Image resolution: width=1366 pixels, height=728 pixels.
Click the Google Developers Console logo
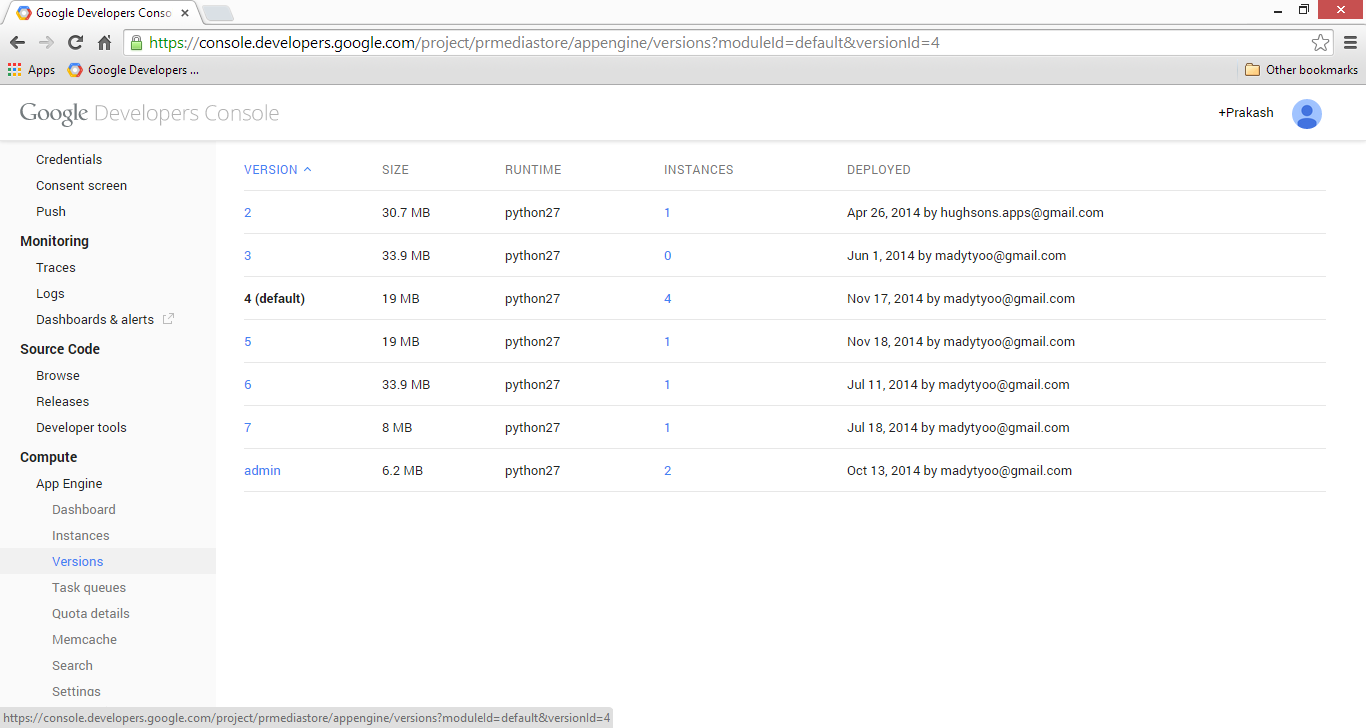[x=149, y=113]
